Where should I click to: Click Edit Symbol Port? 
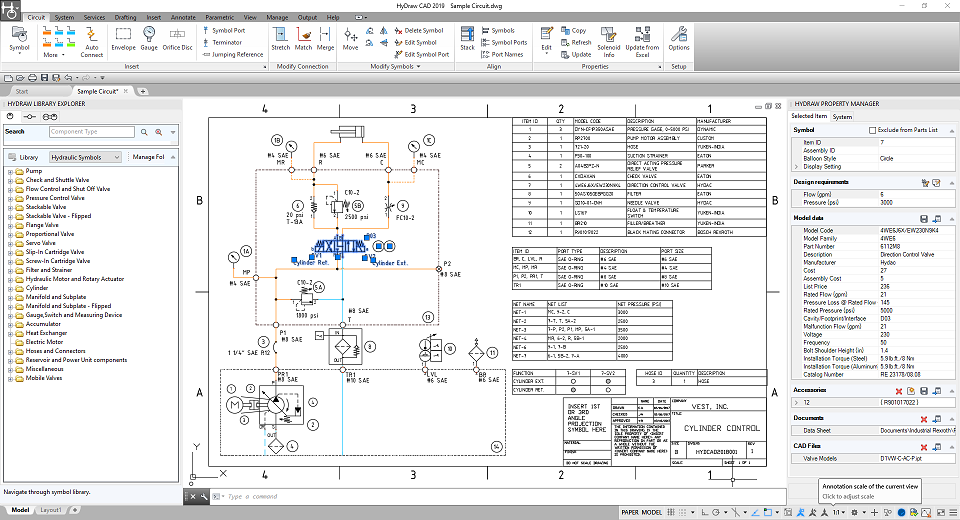click(x=422, y=55)
